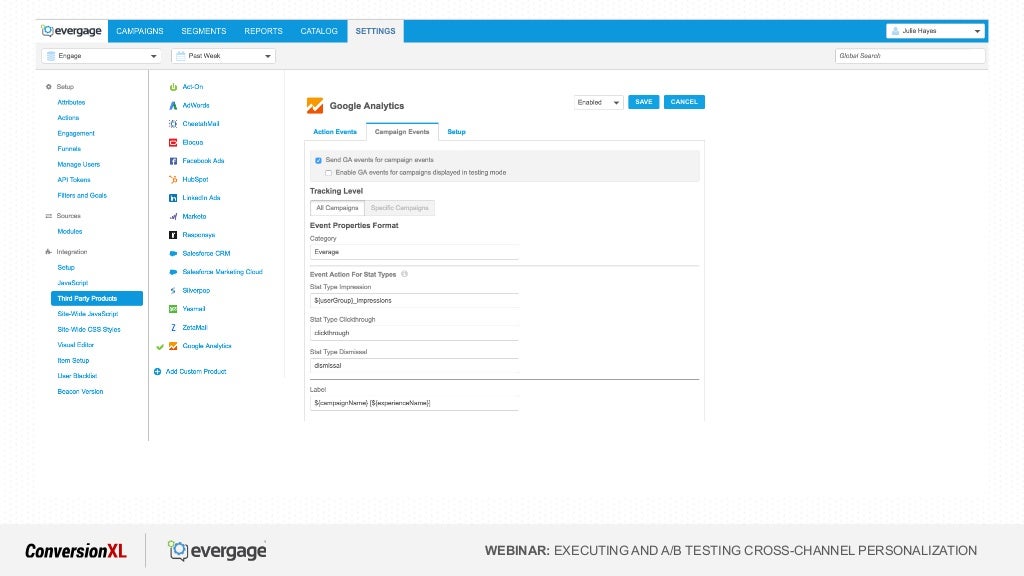Click the Salesforce CRM cloud icon
This screenshot has height=576, width=1024.
[x=173, y=253]
